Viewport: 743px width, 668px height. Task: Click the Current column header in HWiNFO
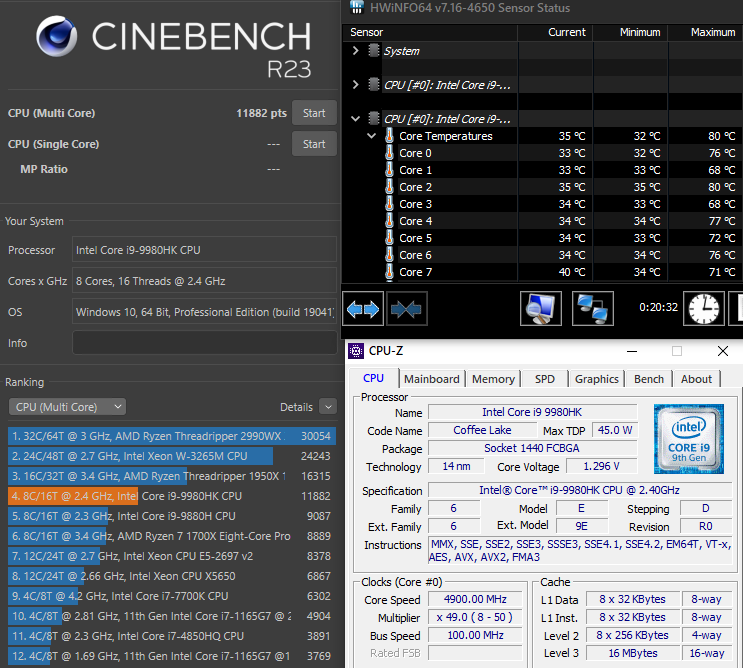pyautogui.click(x=555, y=32)
